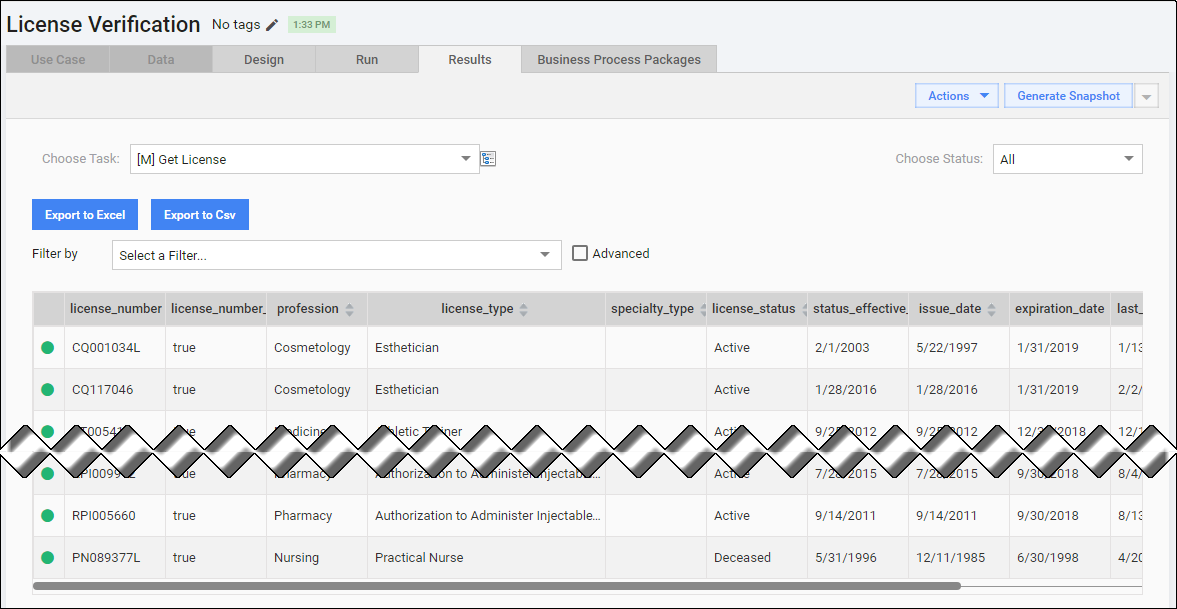Switch to the Design tab

pos(263,59)
